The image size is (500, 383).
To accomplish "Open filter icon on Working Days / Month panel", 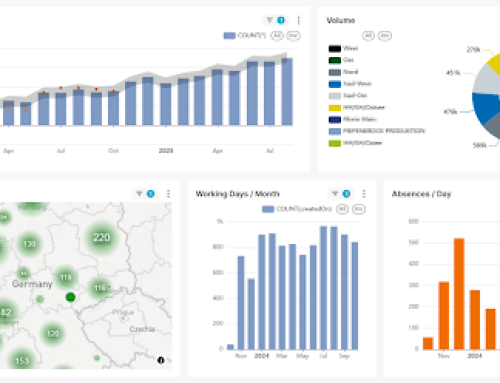I will pyautogui.click(x=335, y=194).
